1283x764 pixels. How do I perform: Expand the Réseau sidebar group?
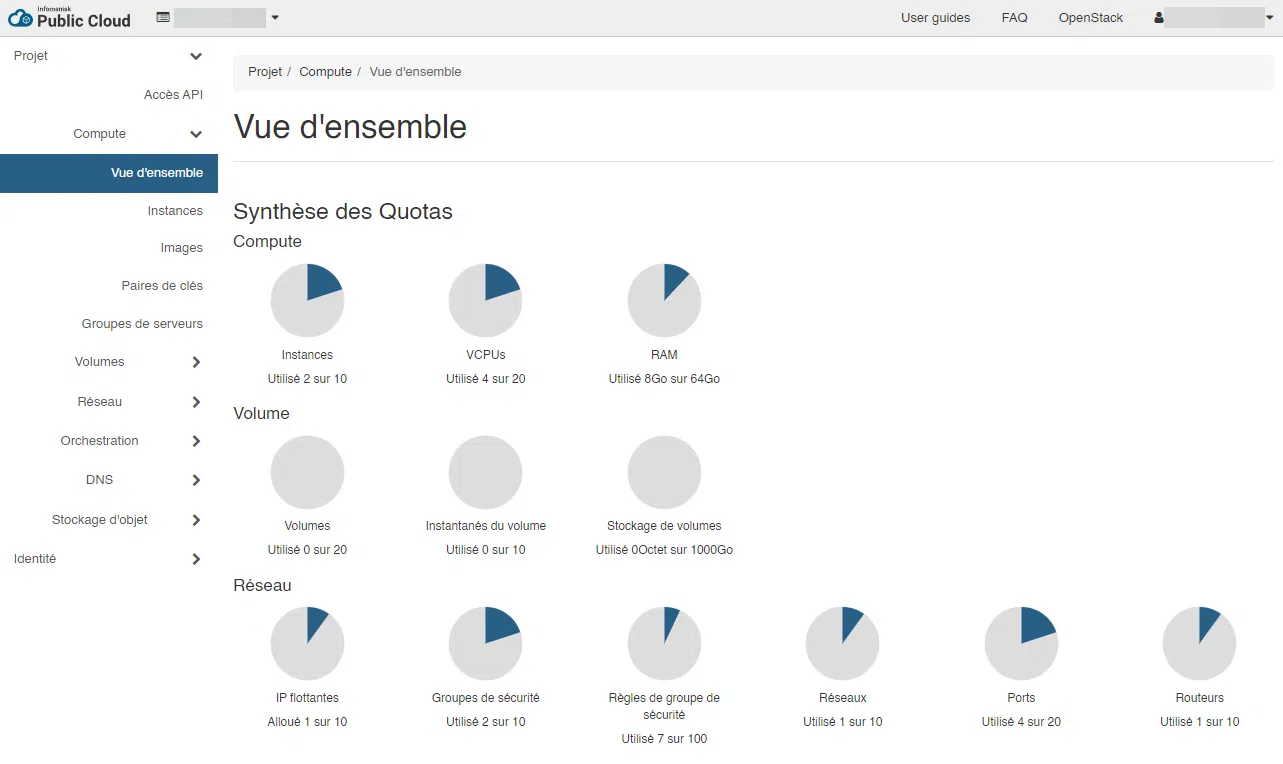pyautogui.click(x=109, y=402)
